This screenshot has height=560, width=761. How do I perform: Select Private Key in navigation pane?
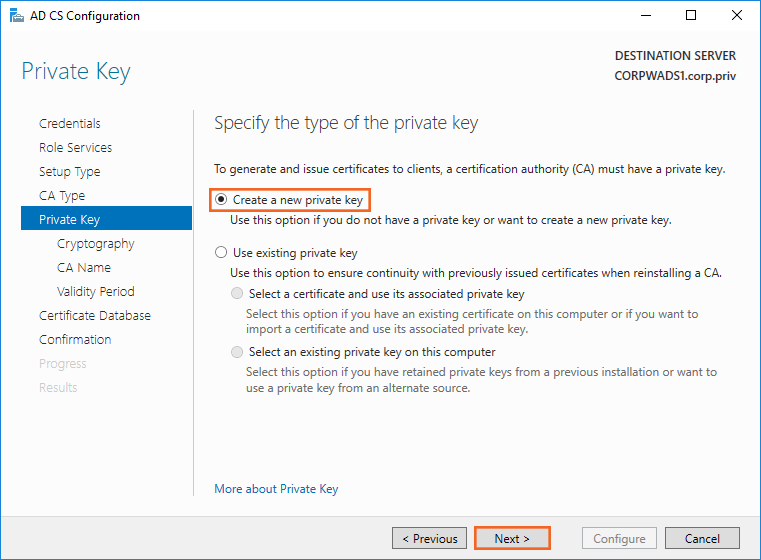(70, 219)
